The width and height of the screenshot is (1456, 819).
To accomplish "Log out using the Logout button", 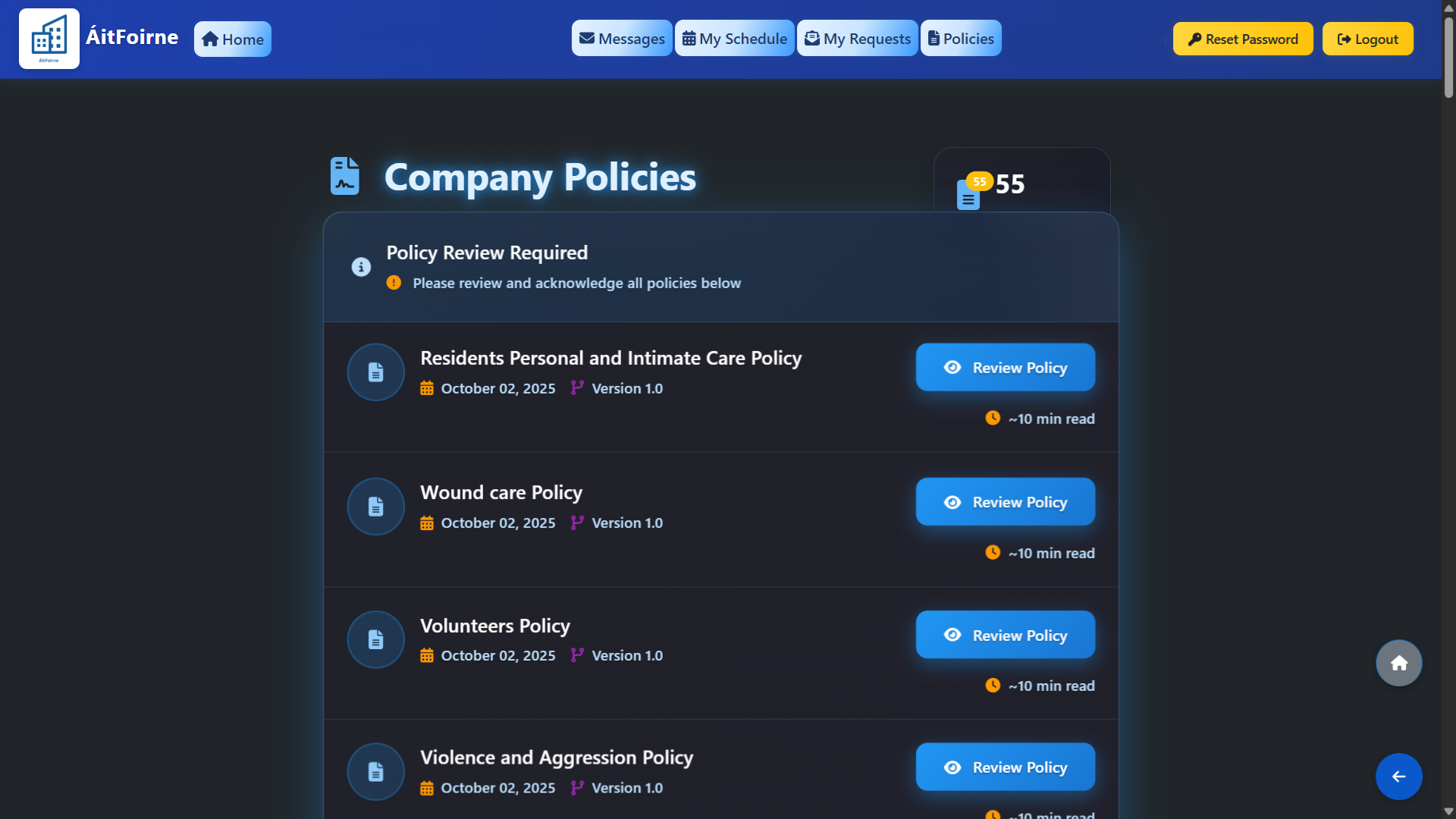I will coord(1367,39).
